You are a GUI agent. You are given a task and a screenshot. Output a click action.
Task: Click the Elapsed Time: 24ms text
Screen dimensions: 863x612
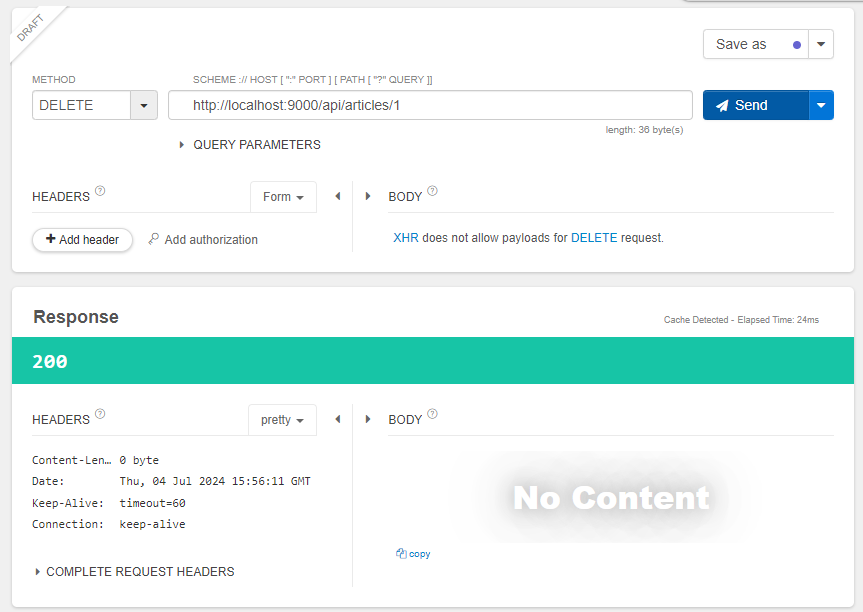coord(778,320)
